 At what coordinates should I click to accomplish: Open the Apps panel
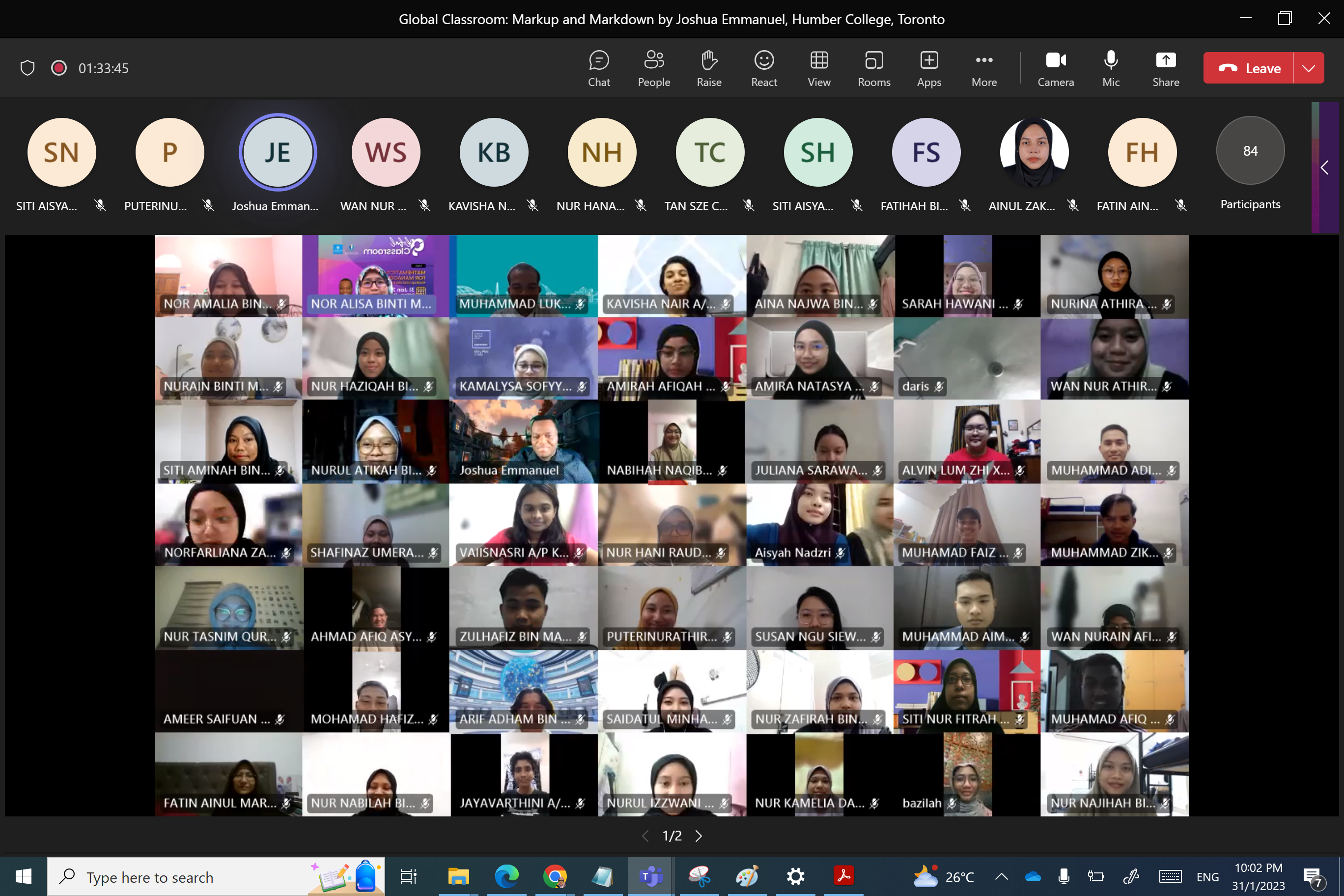(x=928, y=69)
